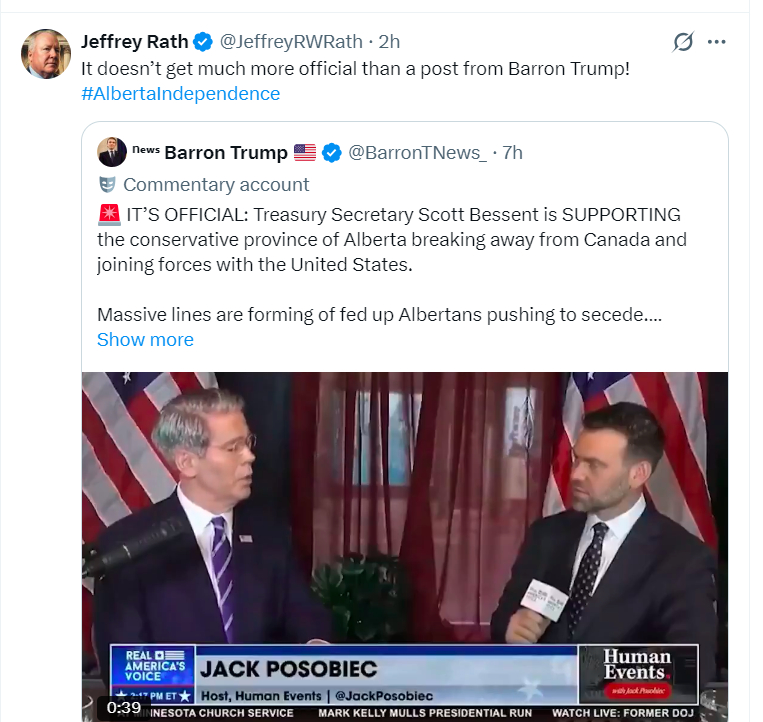Click the verified badge next to Barron Trump
Viewport: 763px width, 722px height.
click(x=332, y=153)
